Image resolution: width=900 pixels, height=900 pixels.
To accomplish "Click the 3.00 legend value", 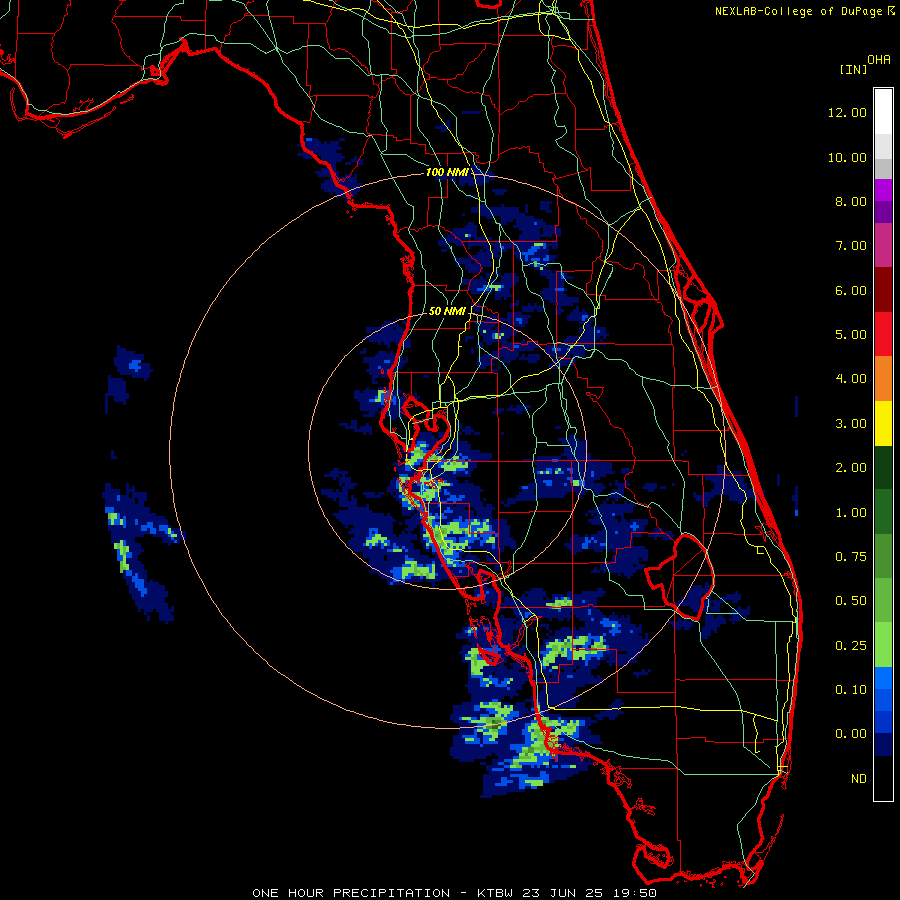I will click(x=851, y=424).
